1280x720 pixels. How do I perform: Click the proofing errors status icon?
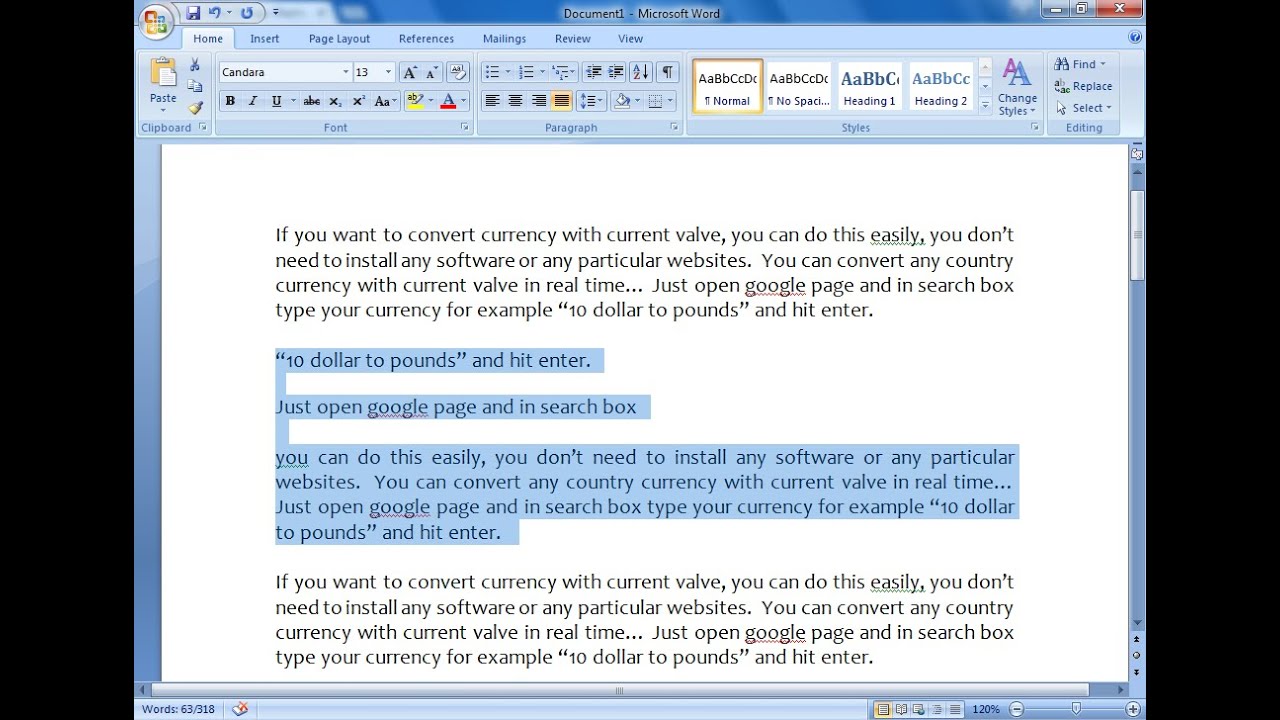[240, 709]
